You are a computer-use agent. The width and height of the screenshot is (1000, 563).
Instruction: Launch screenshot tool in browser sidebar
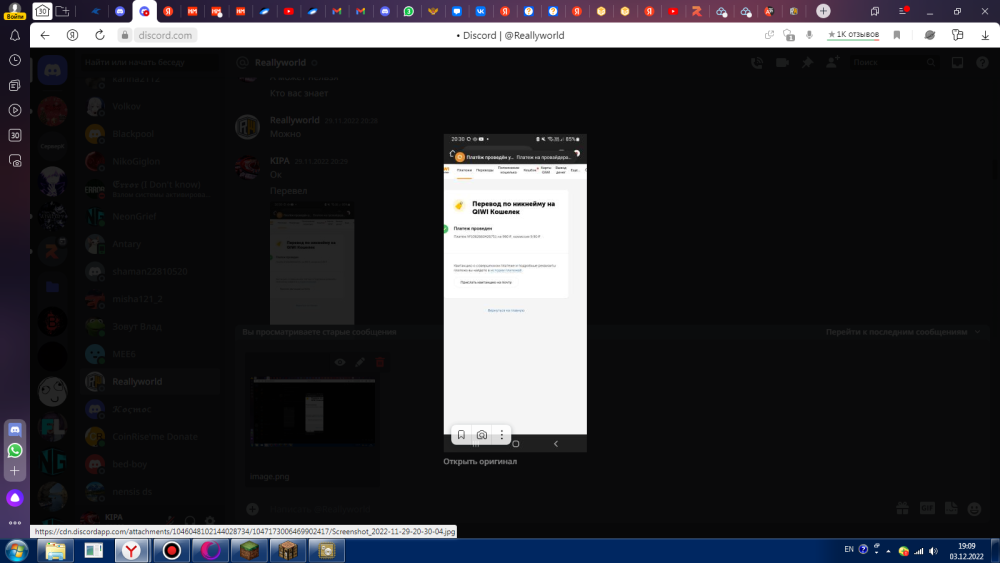pyautogui.click(x=15, y=161)
